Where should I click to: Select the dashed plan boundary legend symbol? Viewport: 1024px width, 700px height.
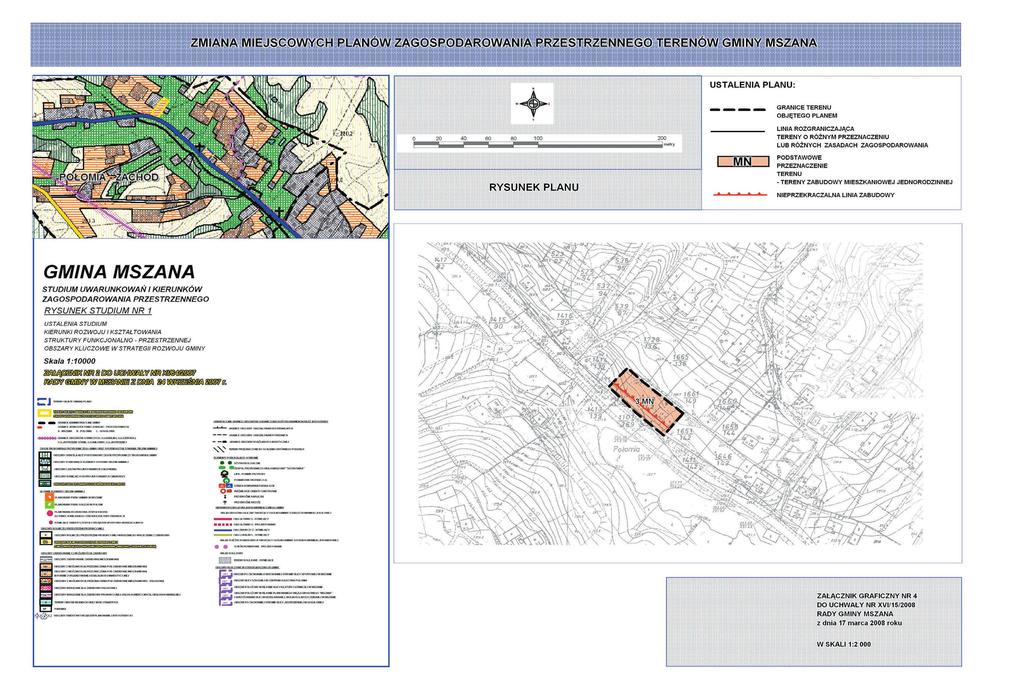[739, 110]
